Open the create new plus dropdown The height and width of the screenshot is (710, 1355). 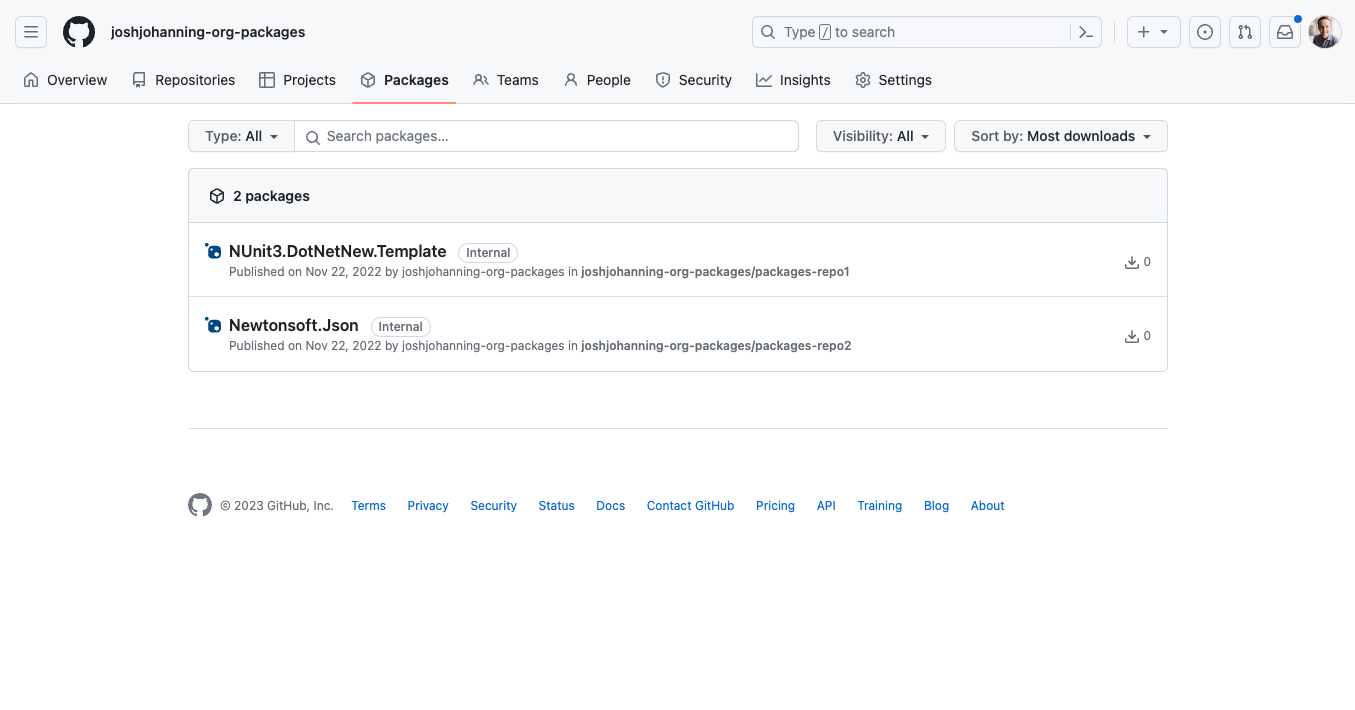coord(1153,32)
